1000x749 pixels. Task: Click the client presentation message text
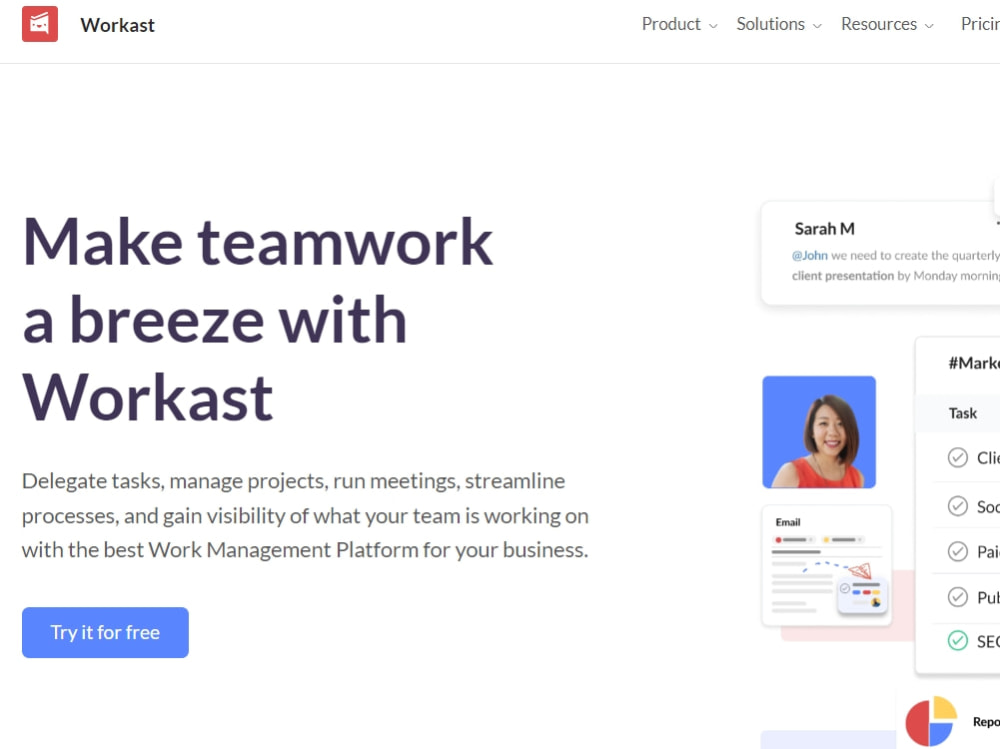pyautogui.click(x=842, y=276)
